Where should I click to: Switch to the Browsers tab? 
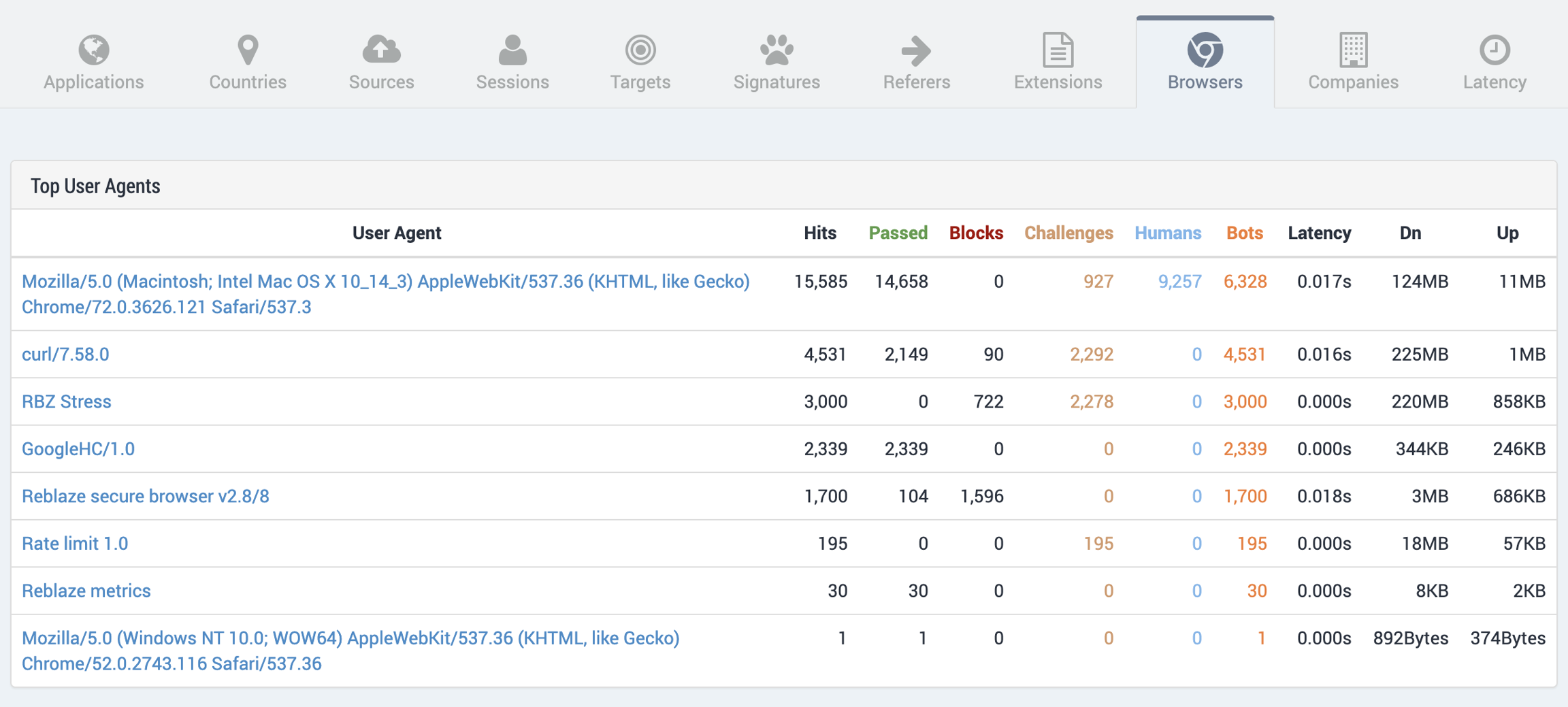coord(1205,63)
